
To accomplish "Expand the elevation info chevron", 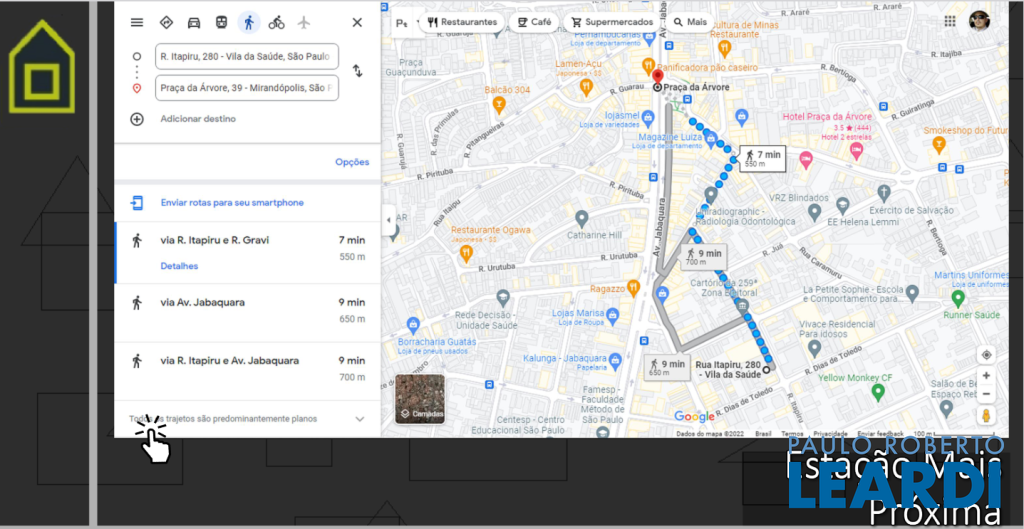I will [x=359, y=419].
